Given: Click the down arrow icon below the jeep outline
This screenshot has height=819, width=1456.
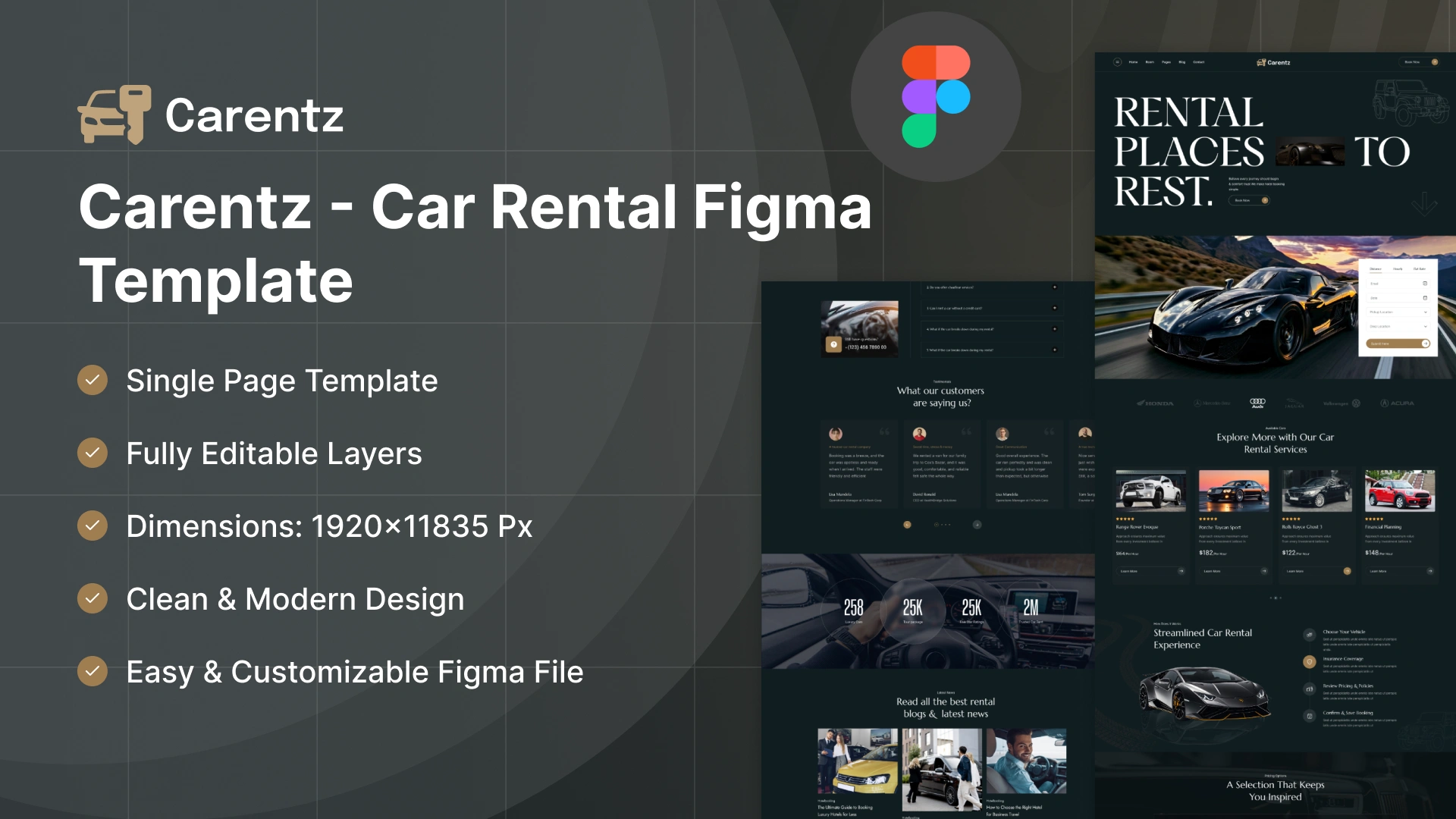Looking at the screenshot, I should point(1424,203).
